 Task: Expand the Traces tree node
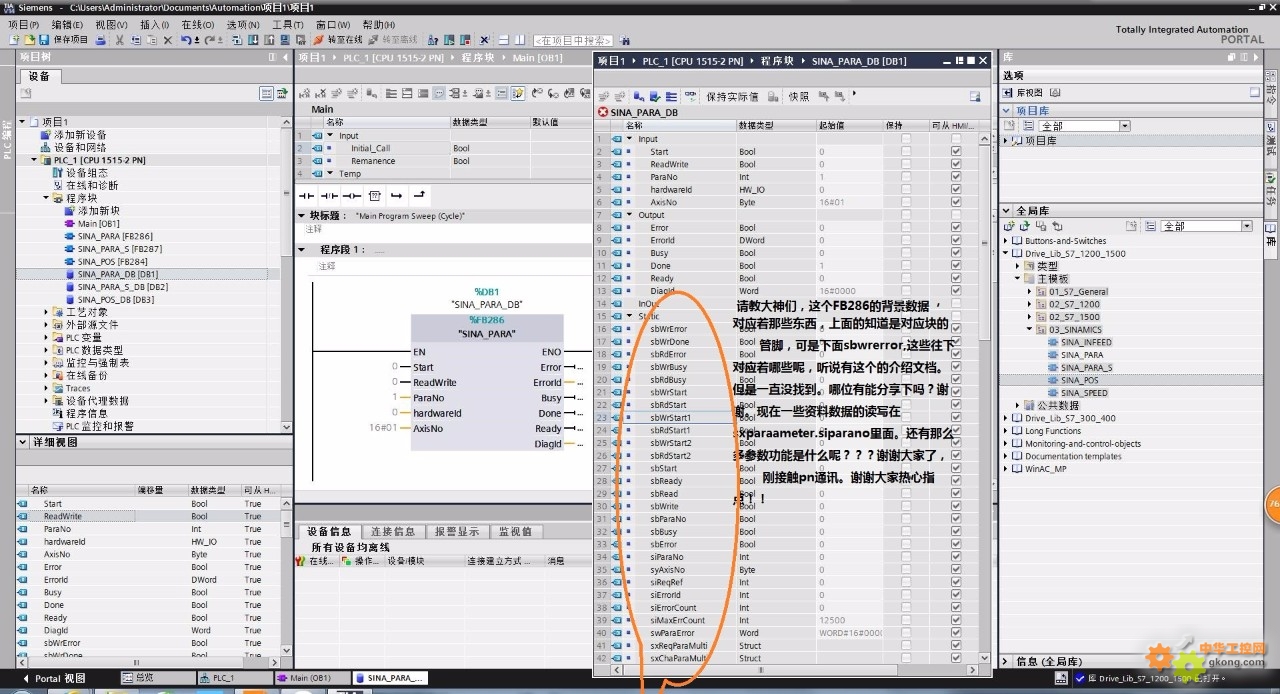click(46, 388)
